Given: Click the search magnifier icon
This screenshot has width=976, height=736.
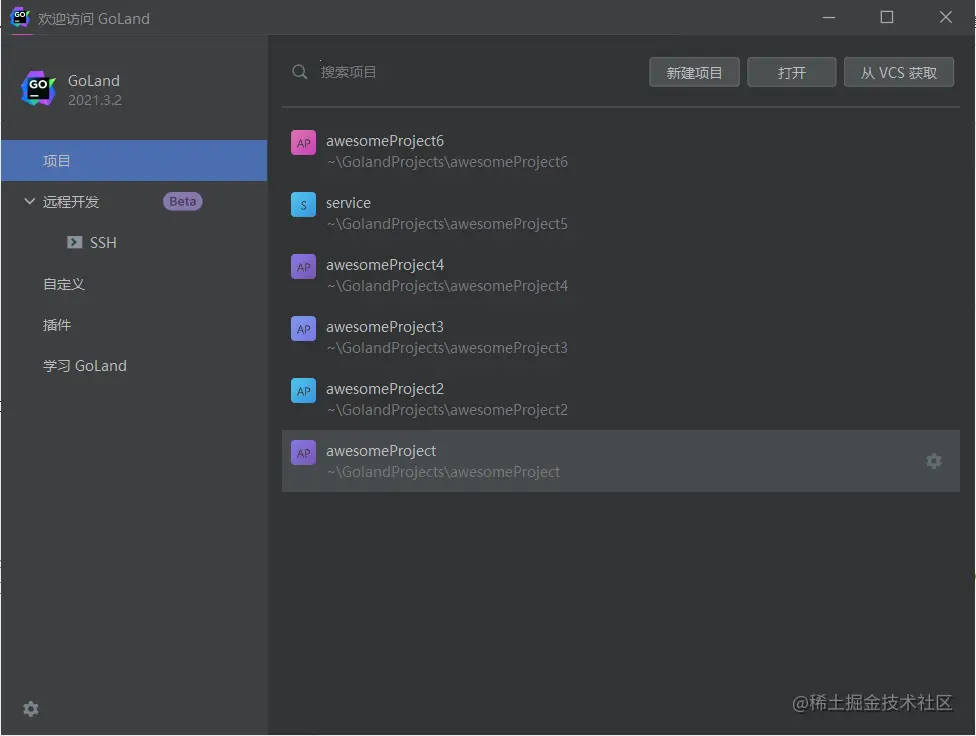Looking at the screenshot, I should (x=299, y=72).
